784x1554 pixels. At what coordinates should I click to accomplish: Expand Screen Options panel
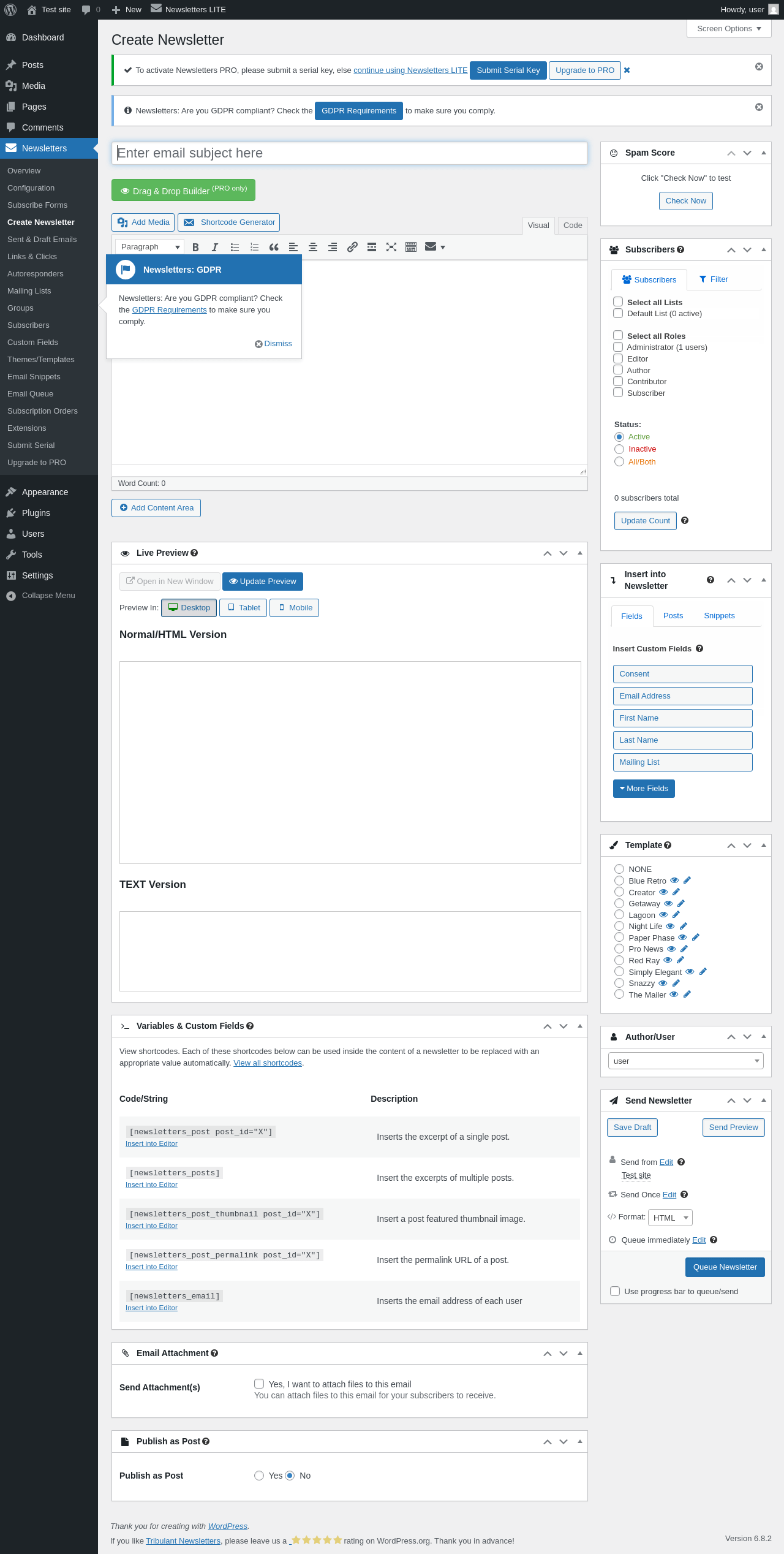pos(729,29)
